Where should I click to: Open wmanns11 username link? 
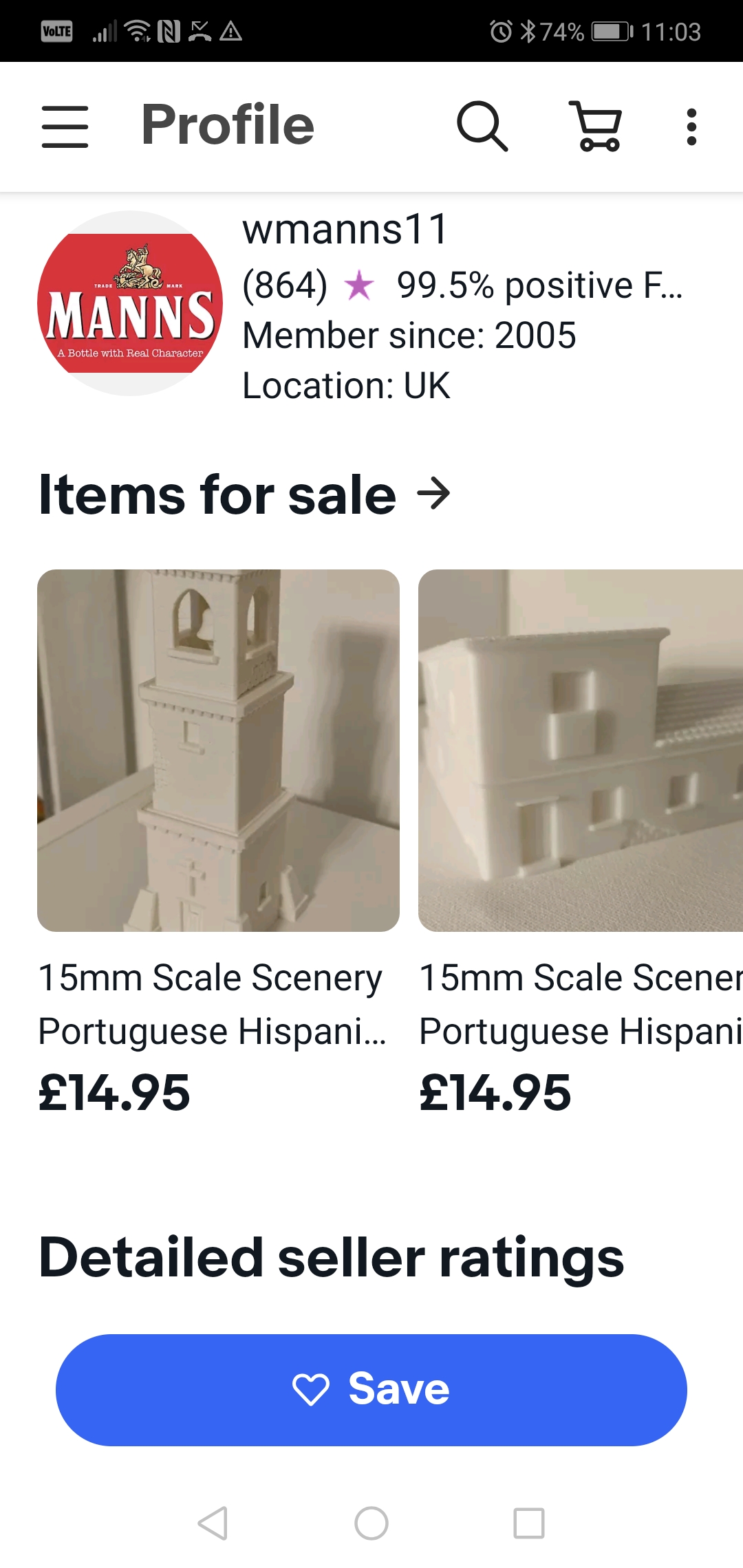coord(345,229)
